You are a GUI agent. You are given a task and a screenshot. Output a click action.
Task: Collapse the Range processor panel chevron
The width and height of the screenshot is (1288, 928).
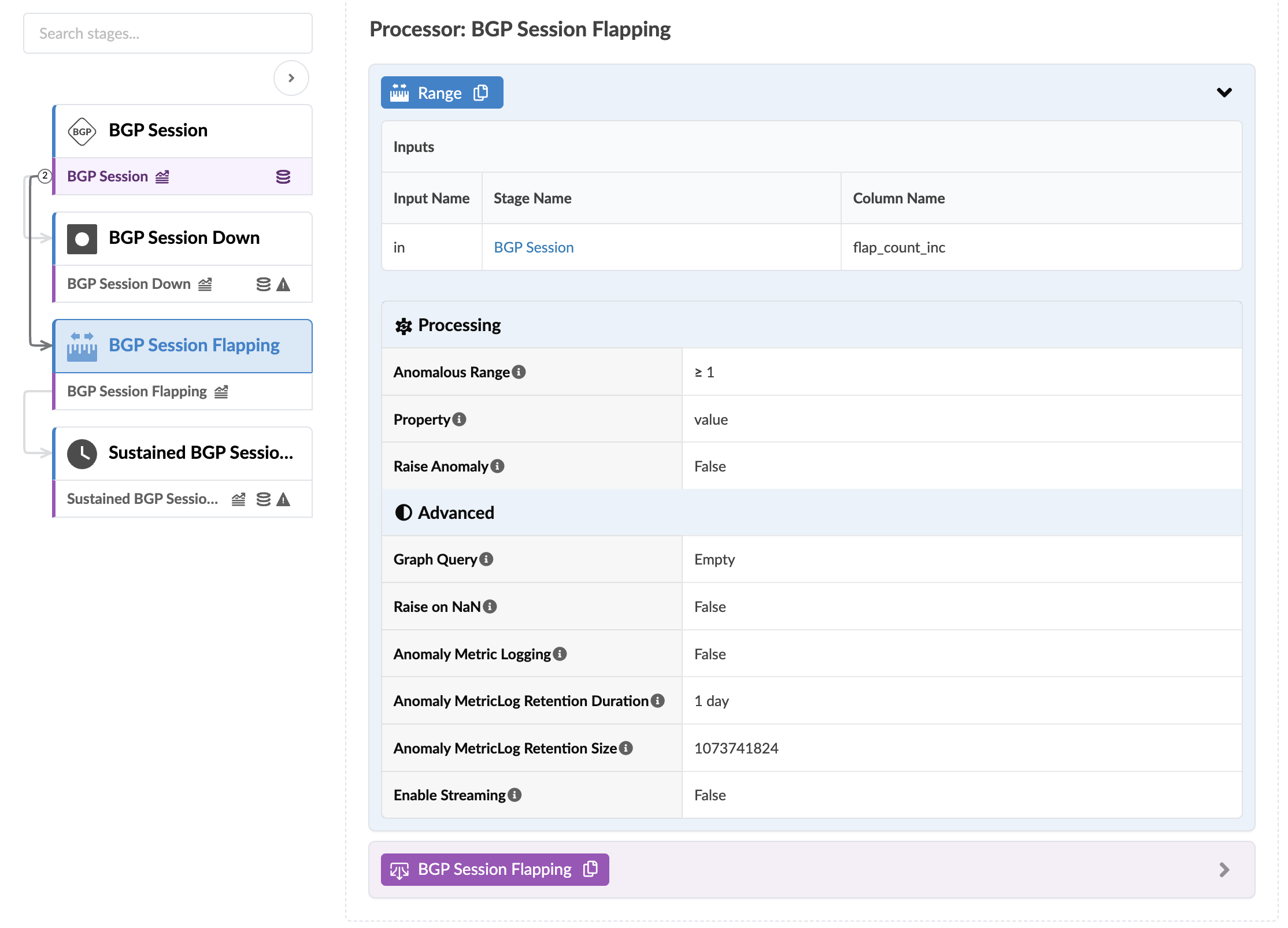click(1224, 92)
